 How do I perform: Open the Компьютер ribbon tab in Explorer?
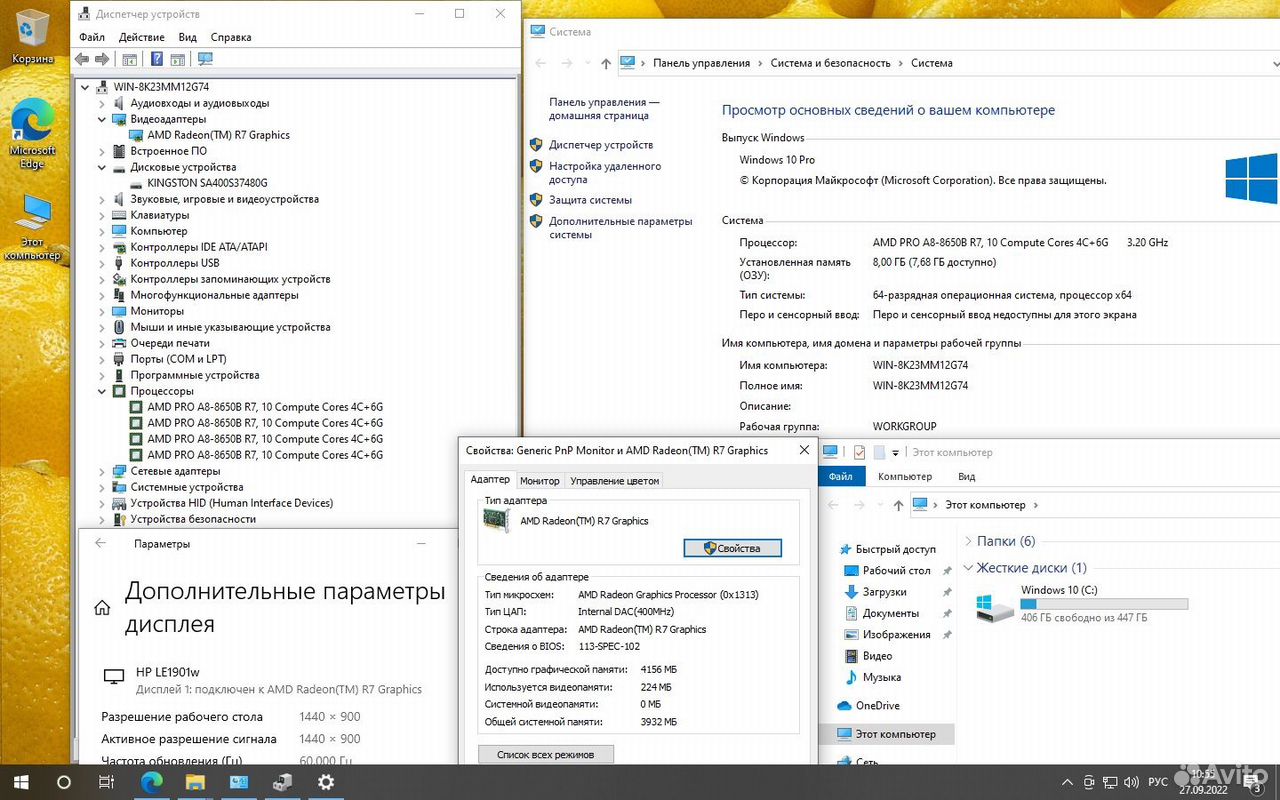coord(905,477)
